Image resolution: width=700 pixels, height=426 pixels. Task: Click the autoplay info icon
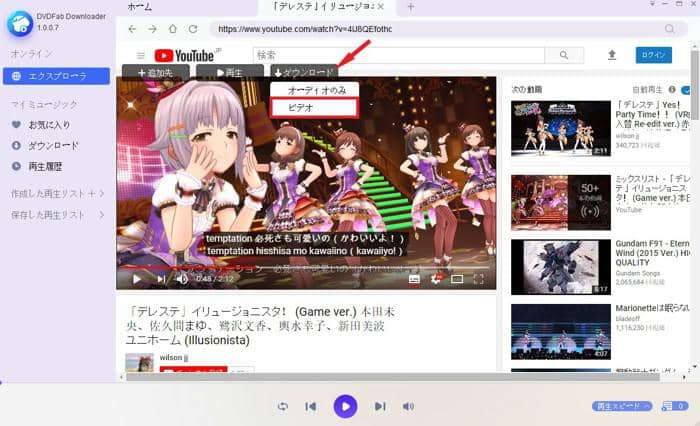[672, 89]
